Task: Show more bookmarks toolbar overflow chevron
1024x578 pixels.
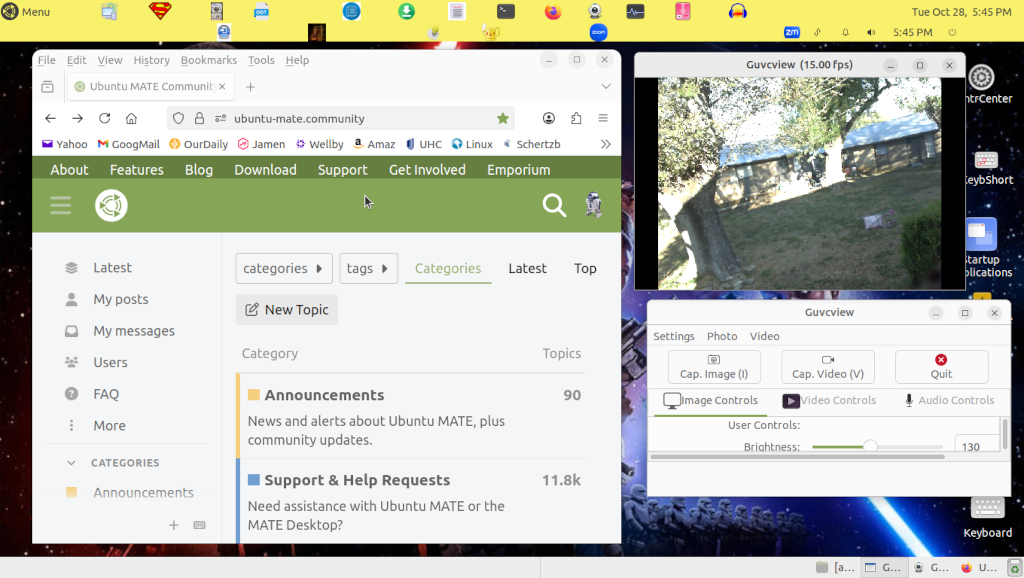Action: tap(605, 144)
